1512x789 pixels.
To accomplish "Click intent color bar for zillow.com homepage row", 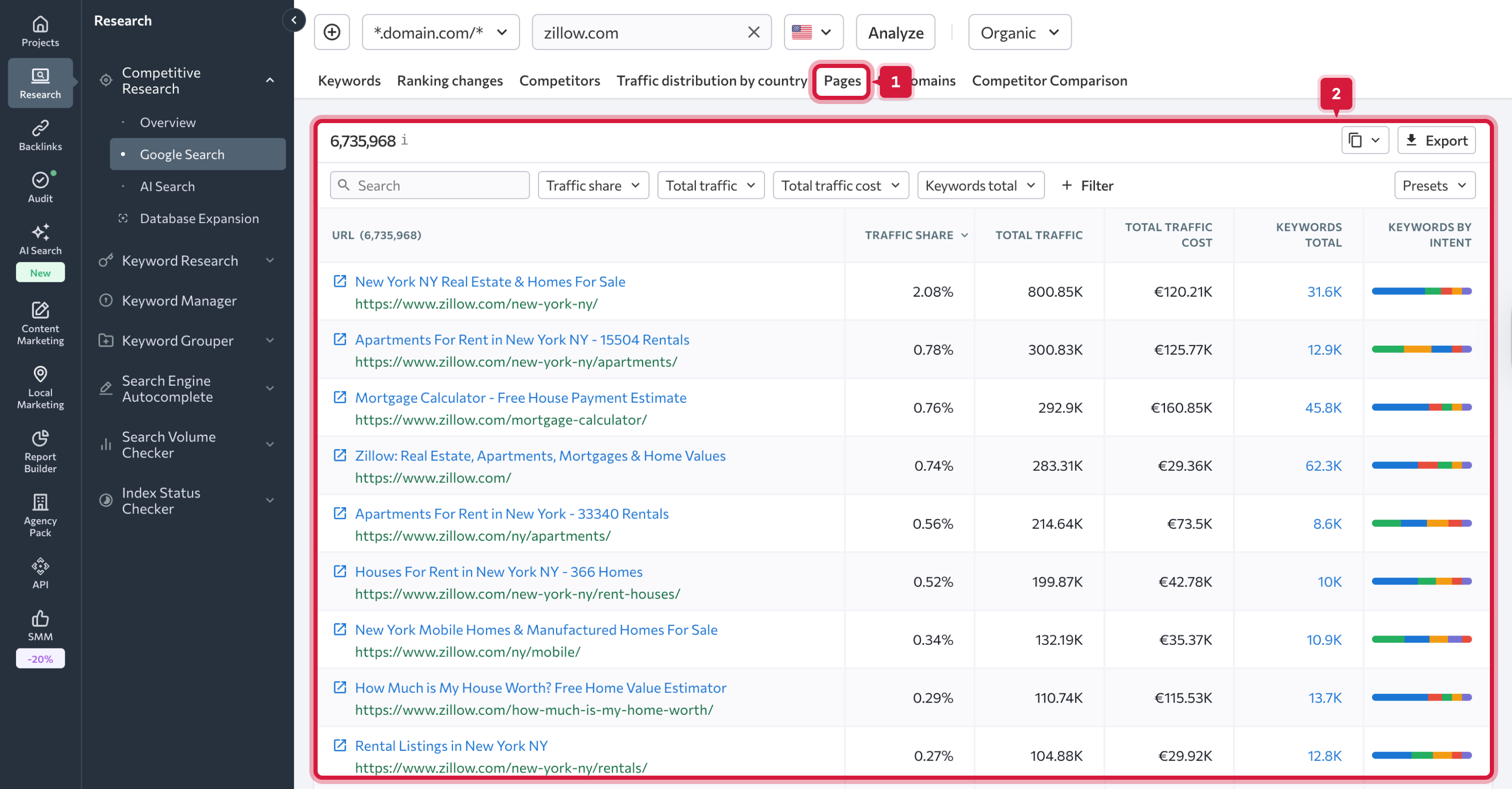I will pos(1421,466).
